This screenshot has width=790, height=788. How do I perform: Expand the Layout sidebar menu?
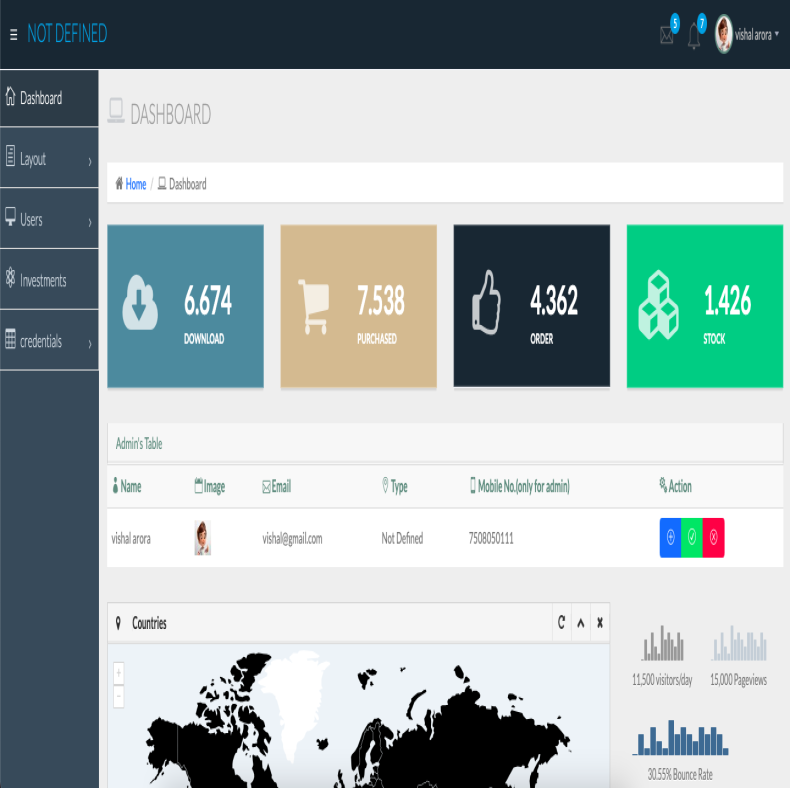tap(49, 159)
